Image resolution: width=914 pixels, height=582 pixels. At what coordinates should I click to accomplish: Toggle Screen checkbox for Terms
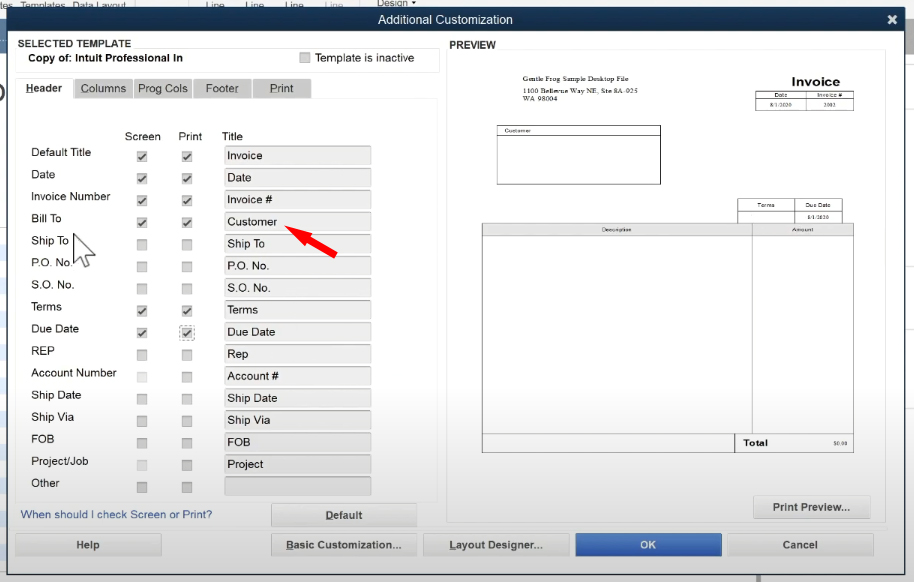(x=142, y=311)
